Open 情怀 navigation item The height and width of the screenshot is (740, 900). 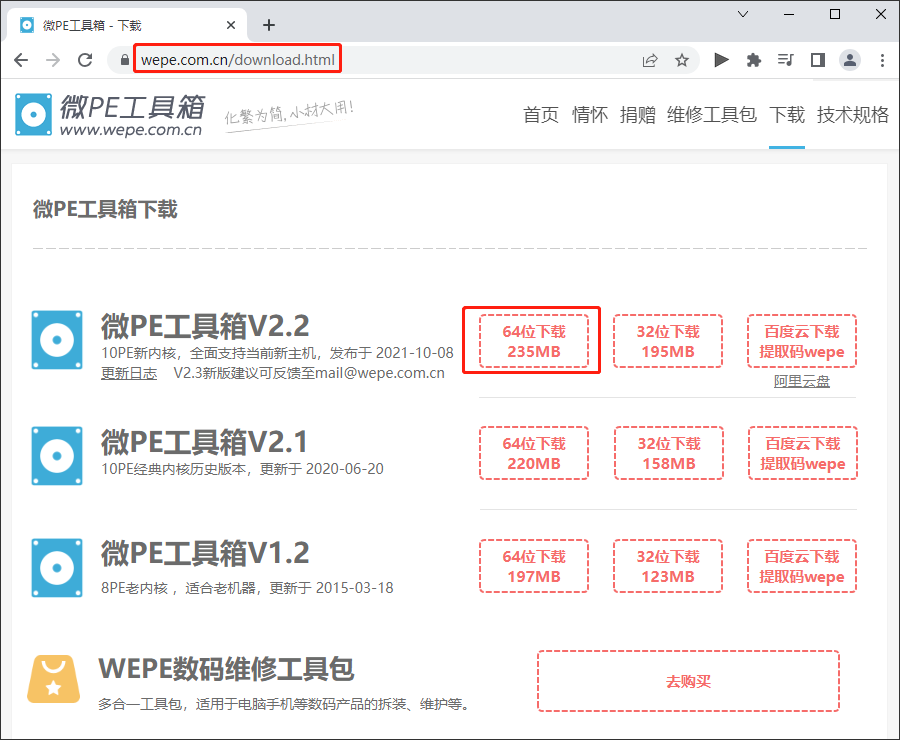pyautogui.click(x=589, y=115)
